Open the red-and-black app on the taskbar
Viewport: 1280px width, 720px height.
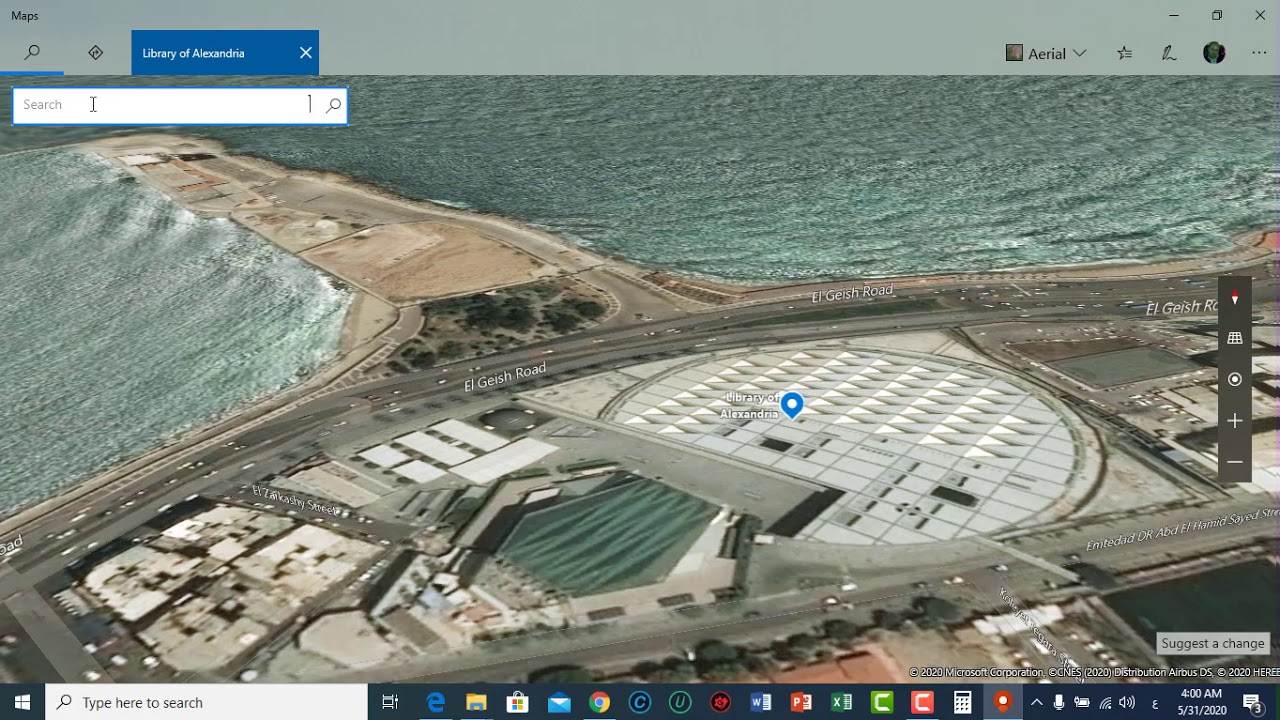(720, 702)
